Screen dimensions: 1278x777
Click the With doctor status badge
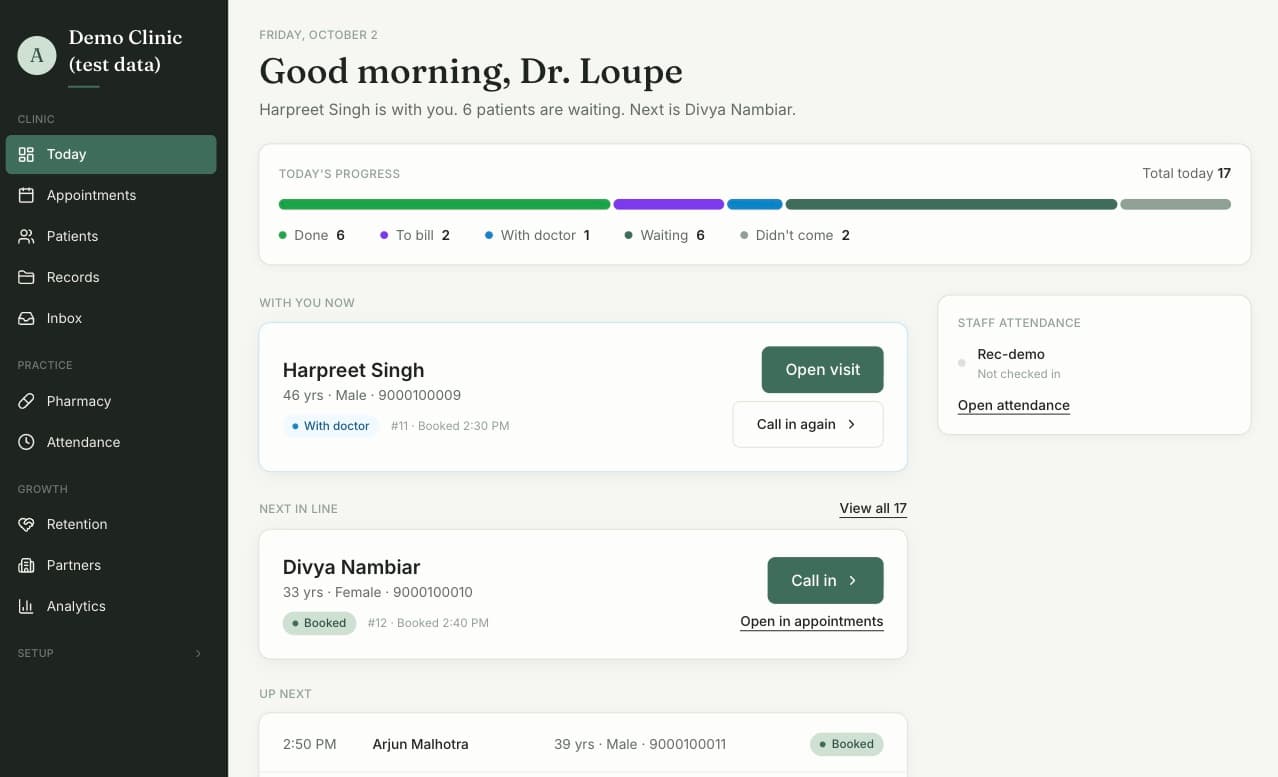[x=331, y=426]
